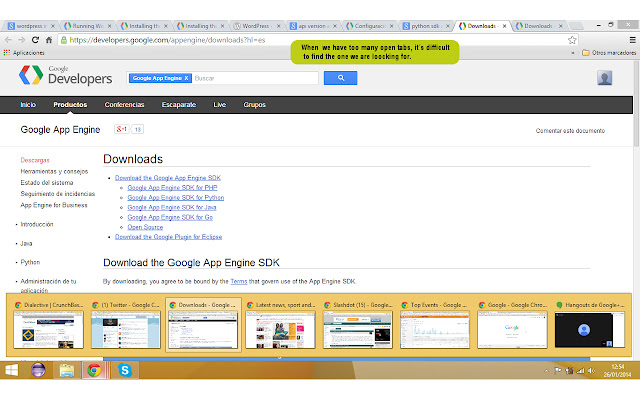Image resolution: width=640 pixels, height=400 pixels.
Task: Switch to the 'wordpress' browser tab
Action: click(x=29, y=26)
